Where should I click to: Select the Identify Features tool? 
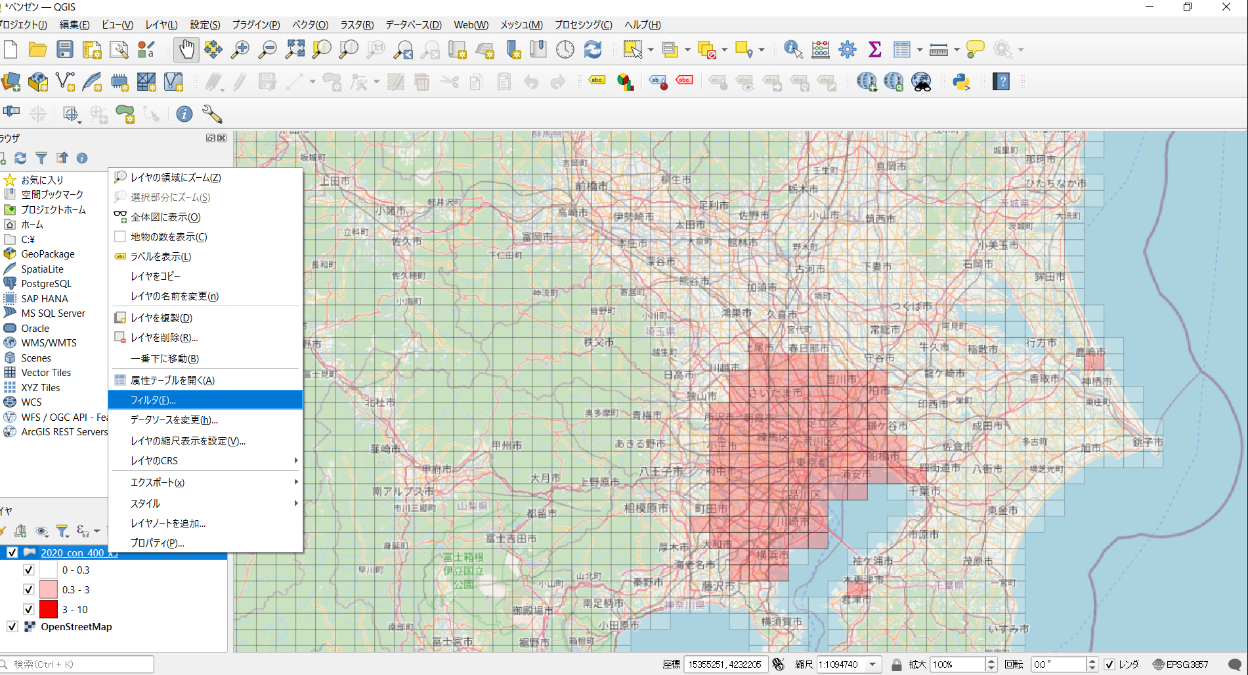793,49
